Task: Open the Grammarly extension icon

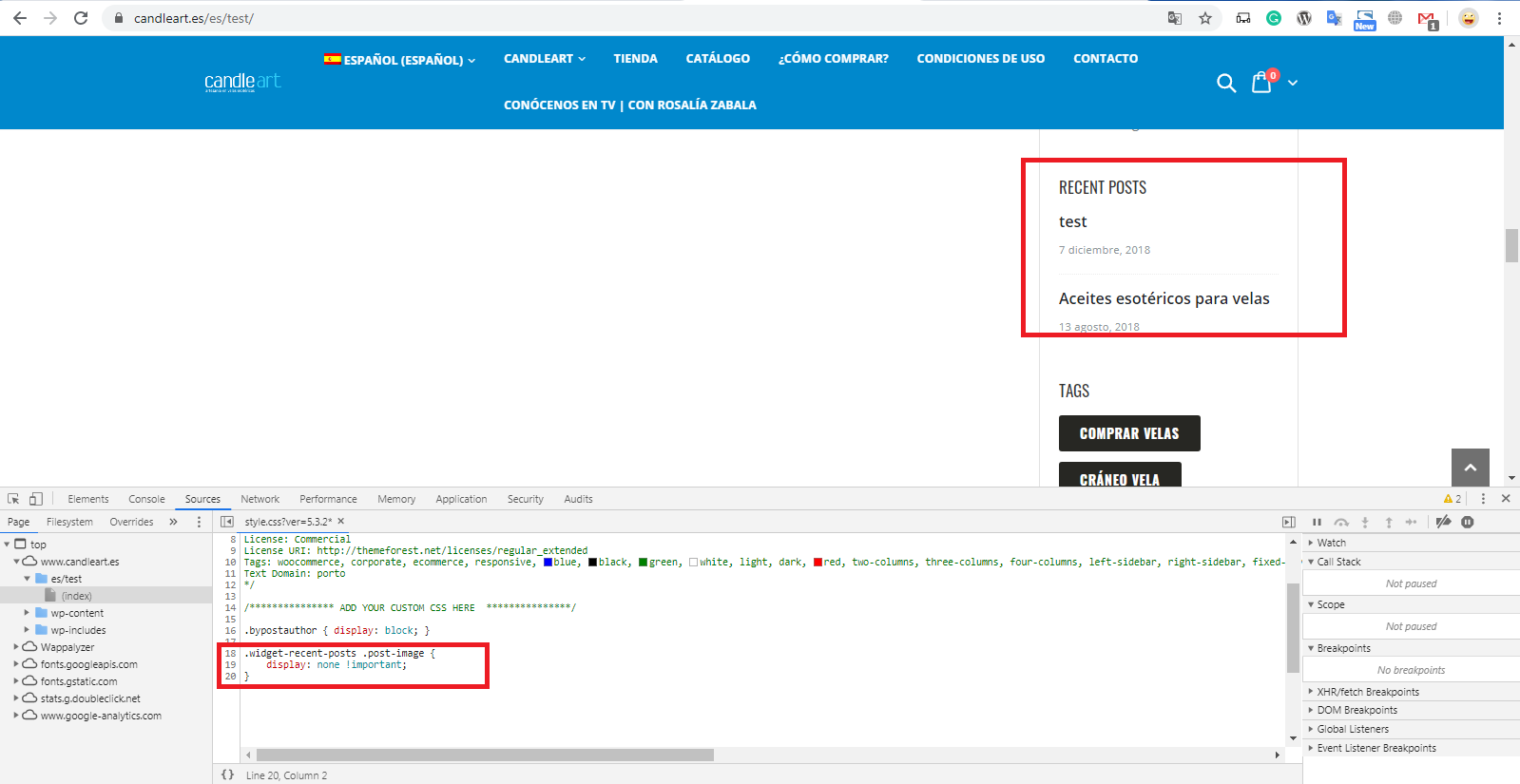Action: click(x=1274, y=18)
